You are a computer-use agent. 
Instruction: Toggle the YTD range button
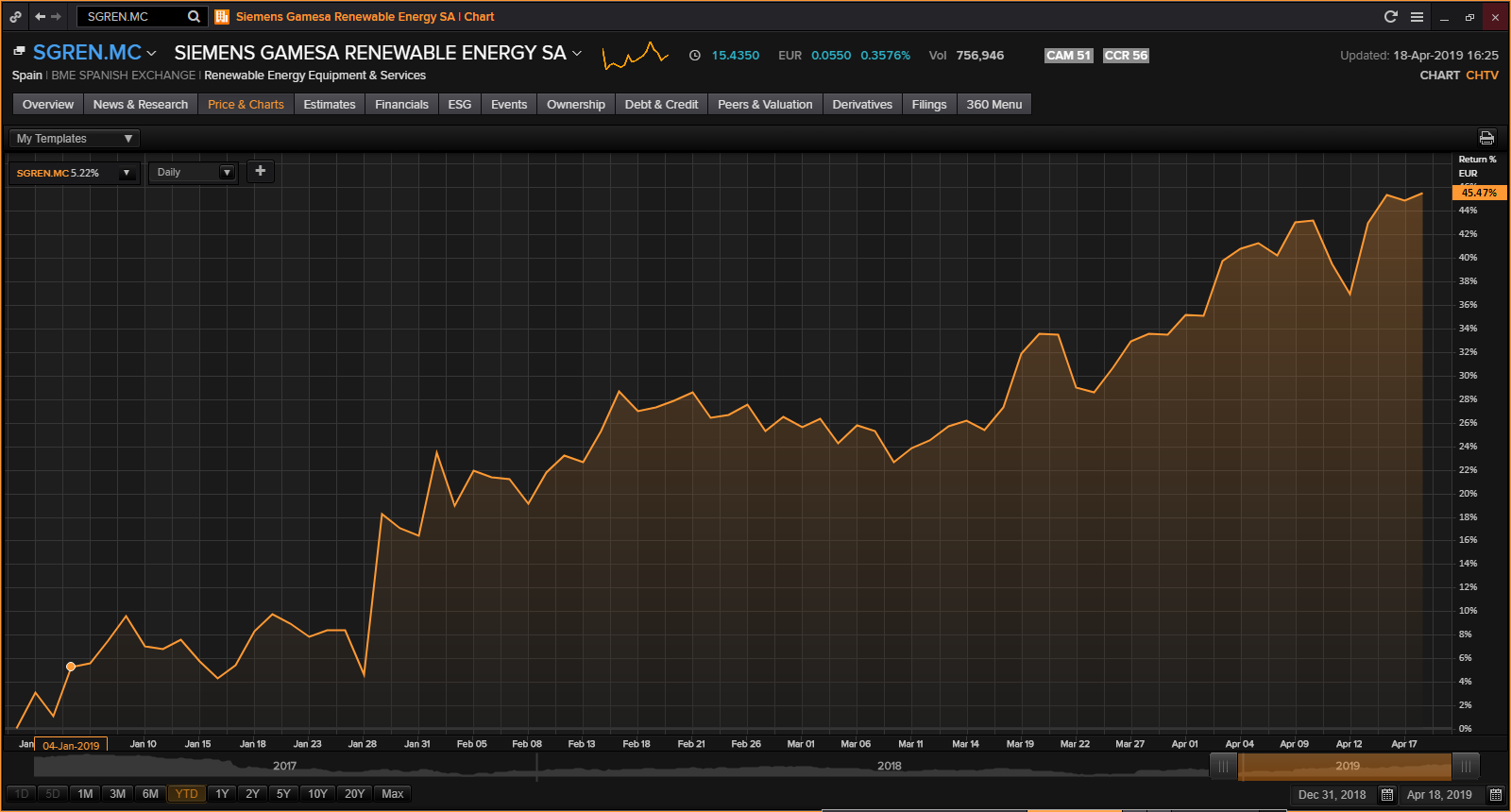click(x=187, y=794)
